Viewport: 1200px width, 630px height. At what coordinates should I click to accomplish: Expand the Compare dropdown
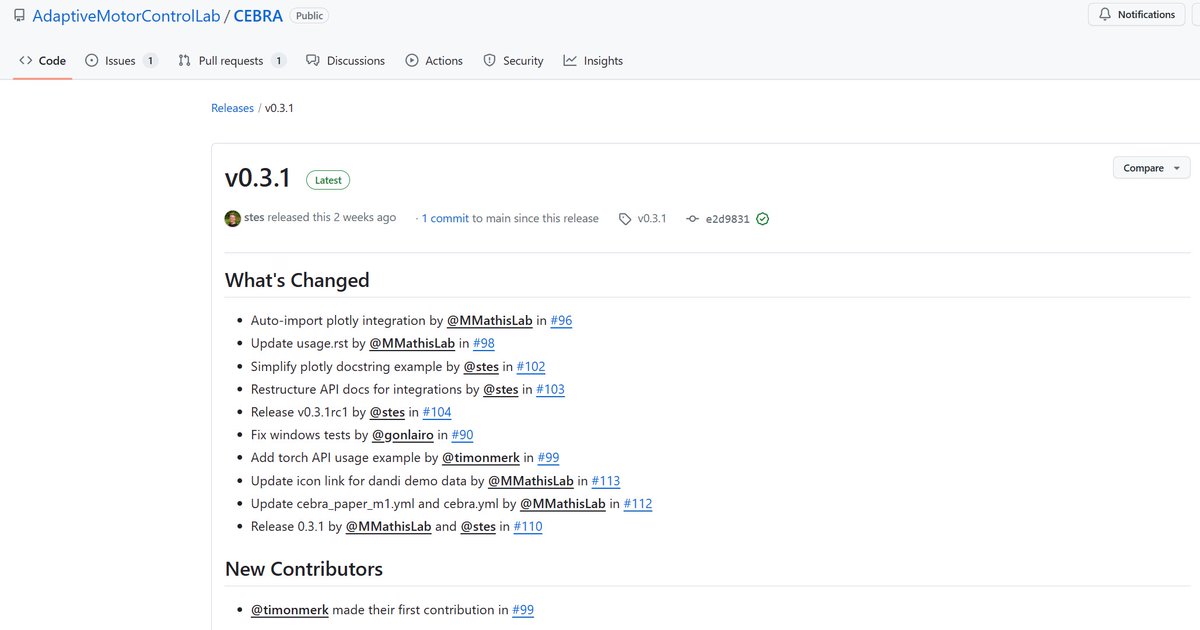tap(1151, 168)
